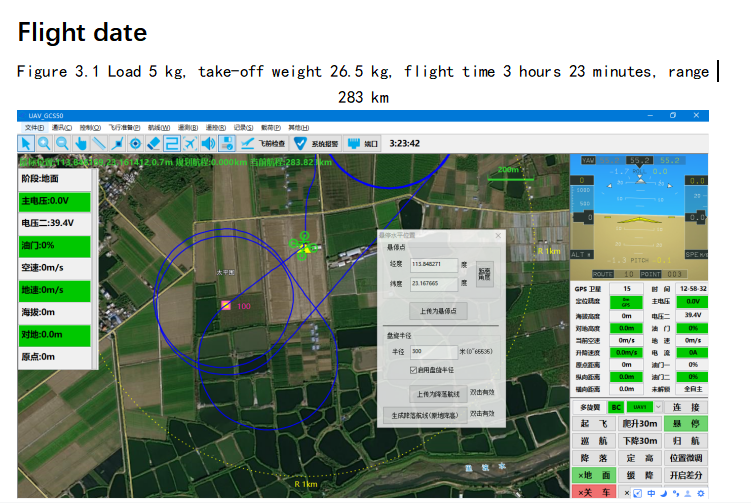The width and height of the screenshot is (751, 503).
Task: Click the 降落 land button
Action: [x=594, y=458]
